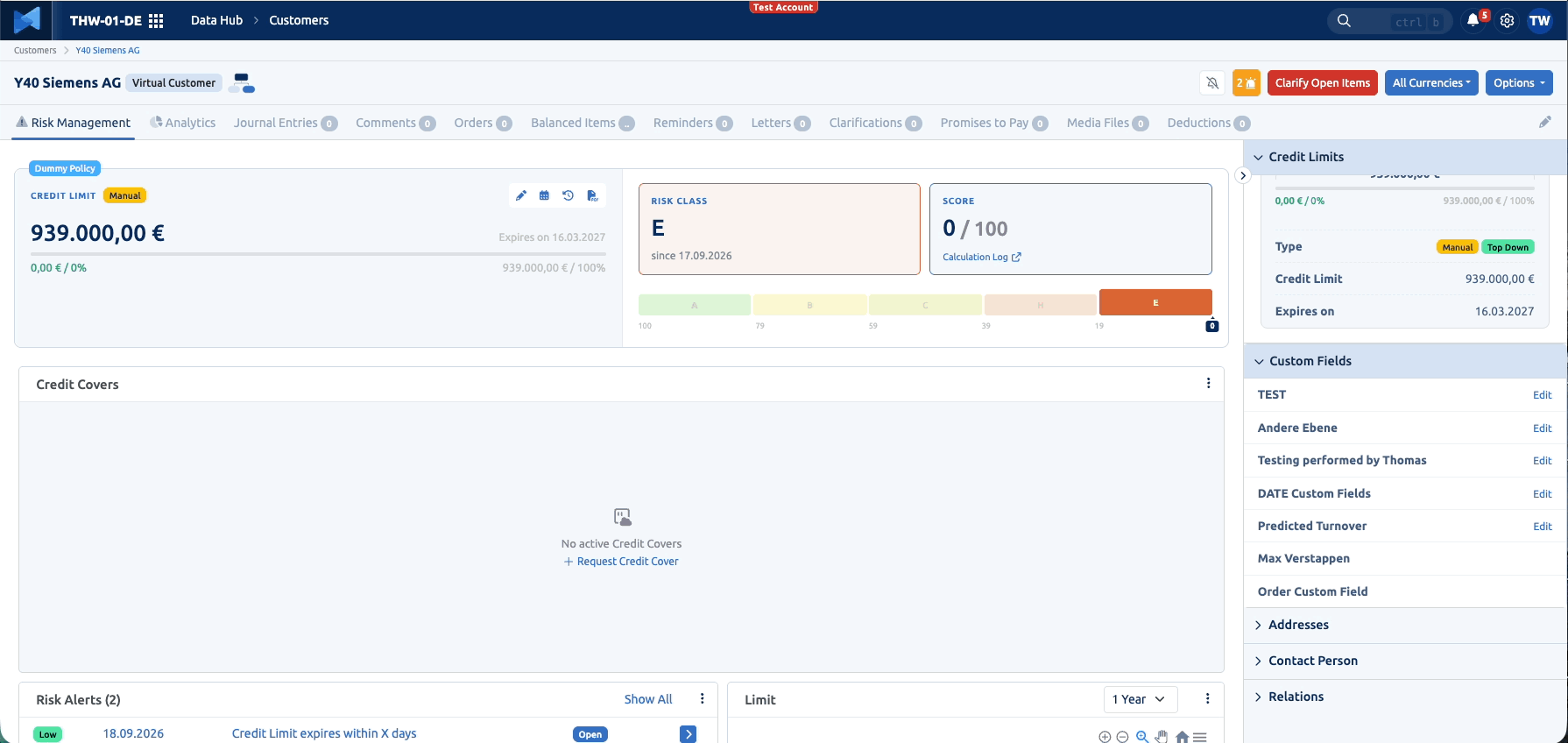1568x743 pixels.
Task: Show credit limit history clock icon
Action: click(568, 196)
